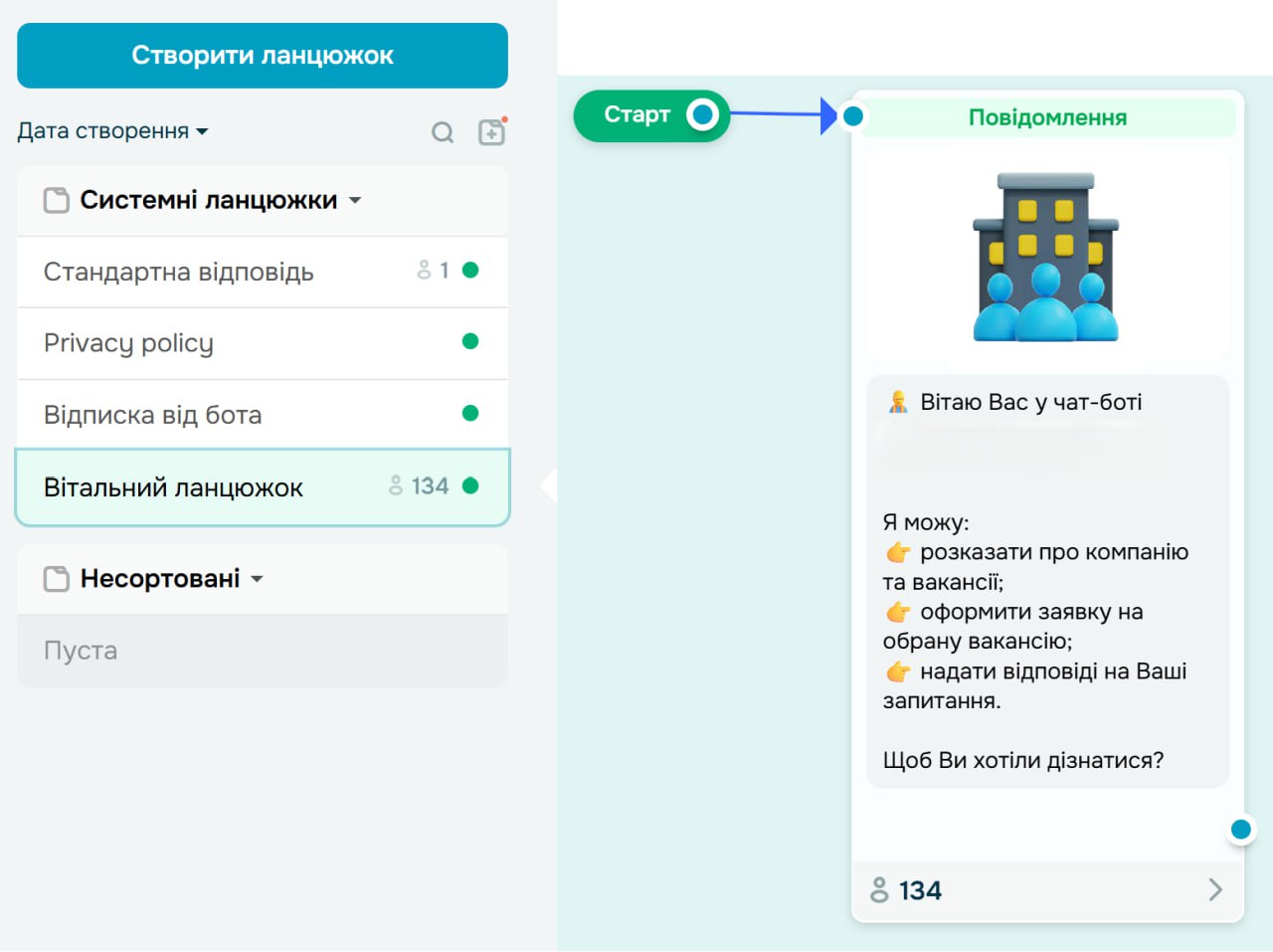Open the Дата створення sort dropdown

click(111, 130)
